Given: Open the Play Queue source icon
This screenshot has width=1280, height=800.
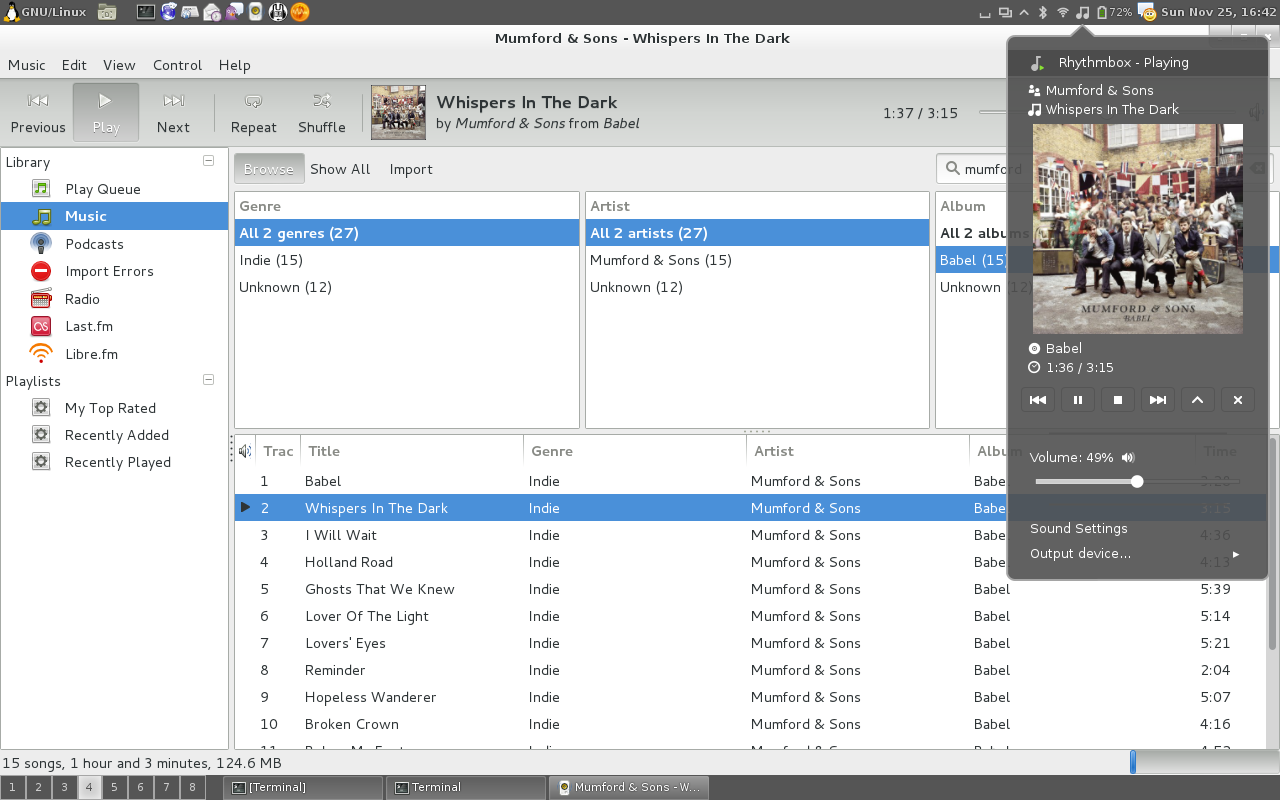Looking at the screenshot, I should point(41,188).
